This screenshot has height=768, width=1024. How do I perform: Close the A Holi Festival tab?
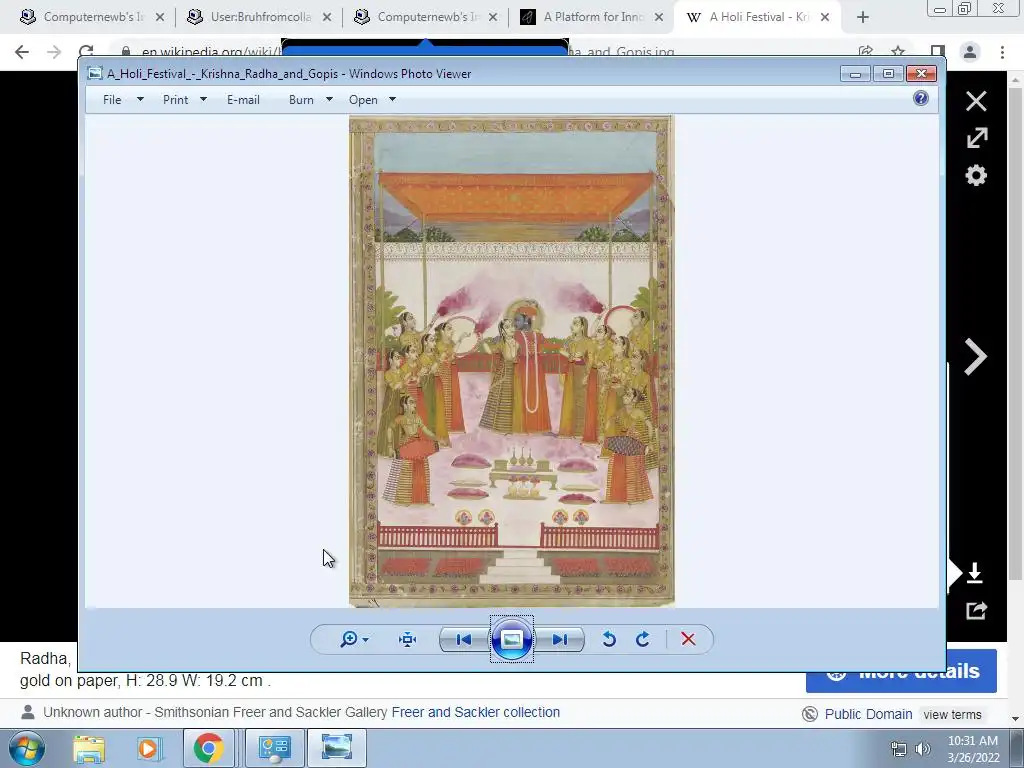(825, 18)
